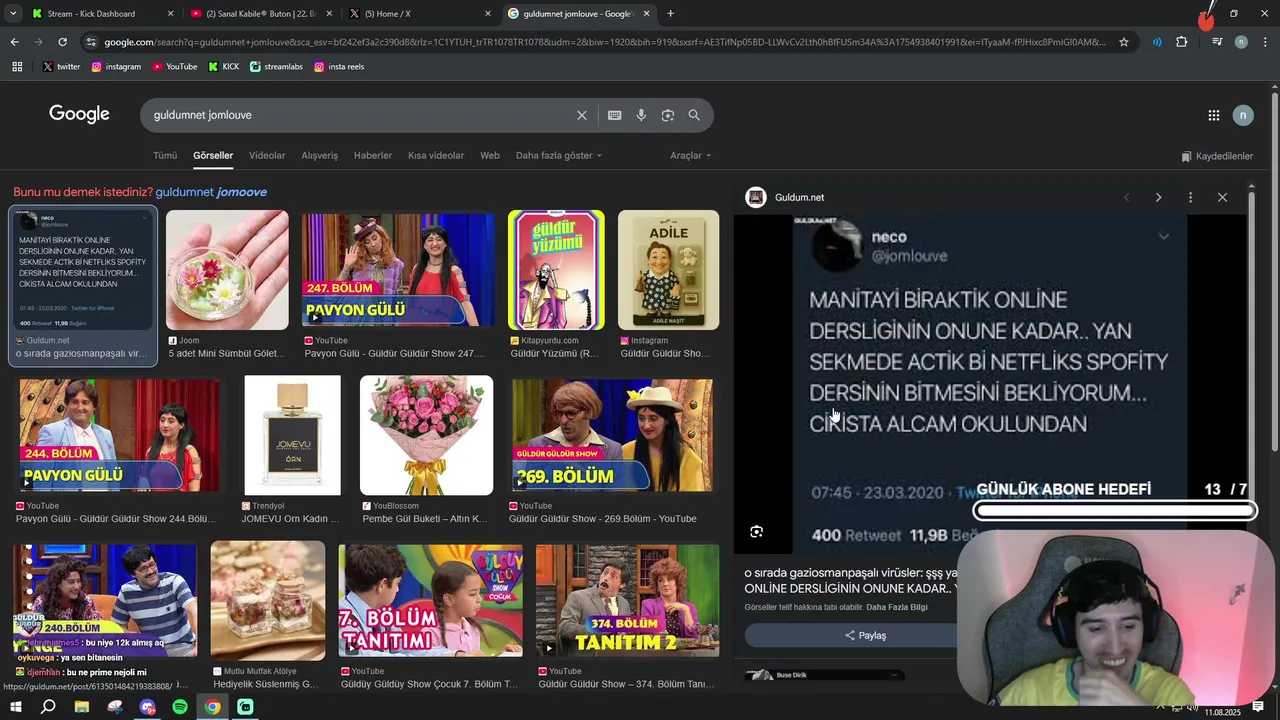The height and width of the screenshot is (720, 1280).
Task: Open the on-screen keyboard input tool
Action: 614,115
